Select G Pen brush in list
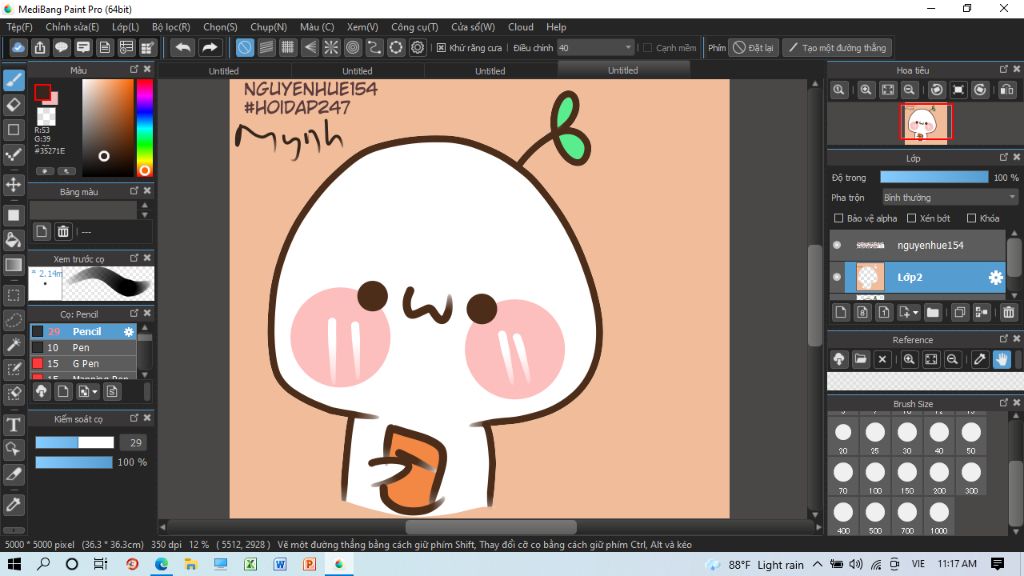Image resolution: width=1024 pixels, height=576 pixels. [x=83, y=363]
